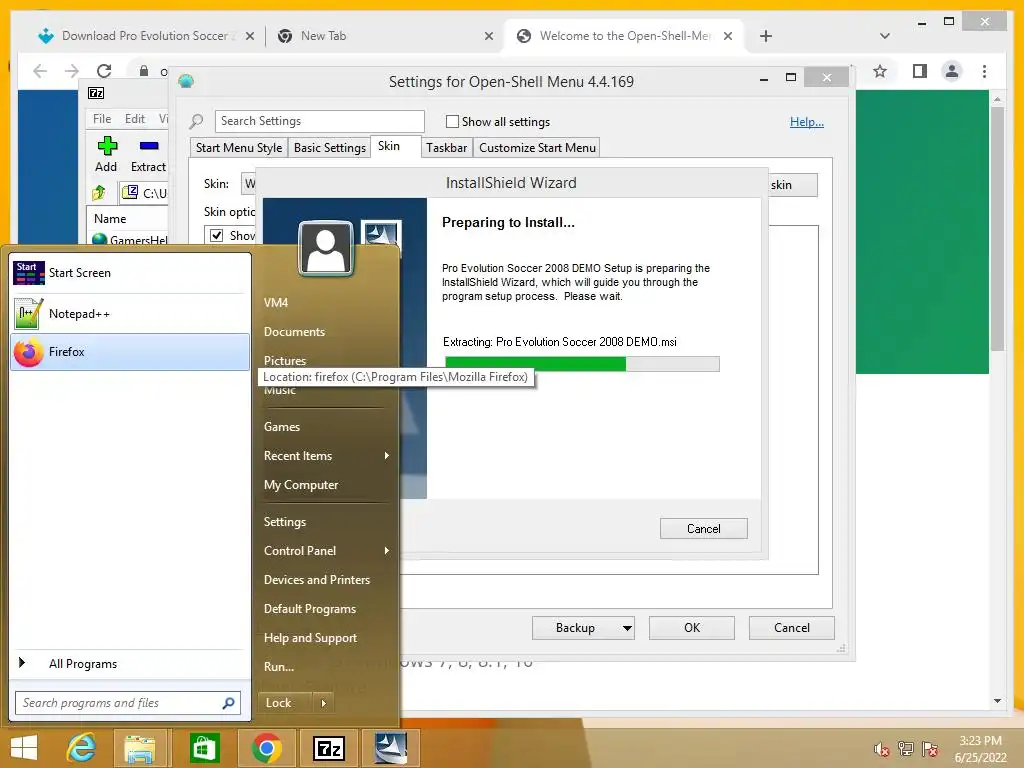Viewport: 1024px width, 768px height.
Task: Click the muted volume tray icon
Action: [x=881, y=749]
